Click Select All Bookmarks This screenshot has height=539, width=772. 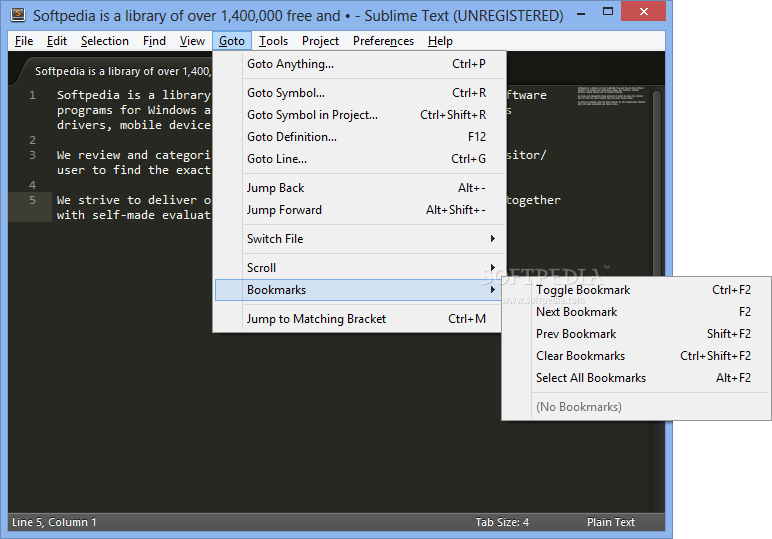point(636,378)
